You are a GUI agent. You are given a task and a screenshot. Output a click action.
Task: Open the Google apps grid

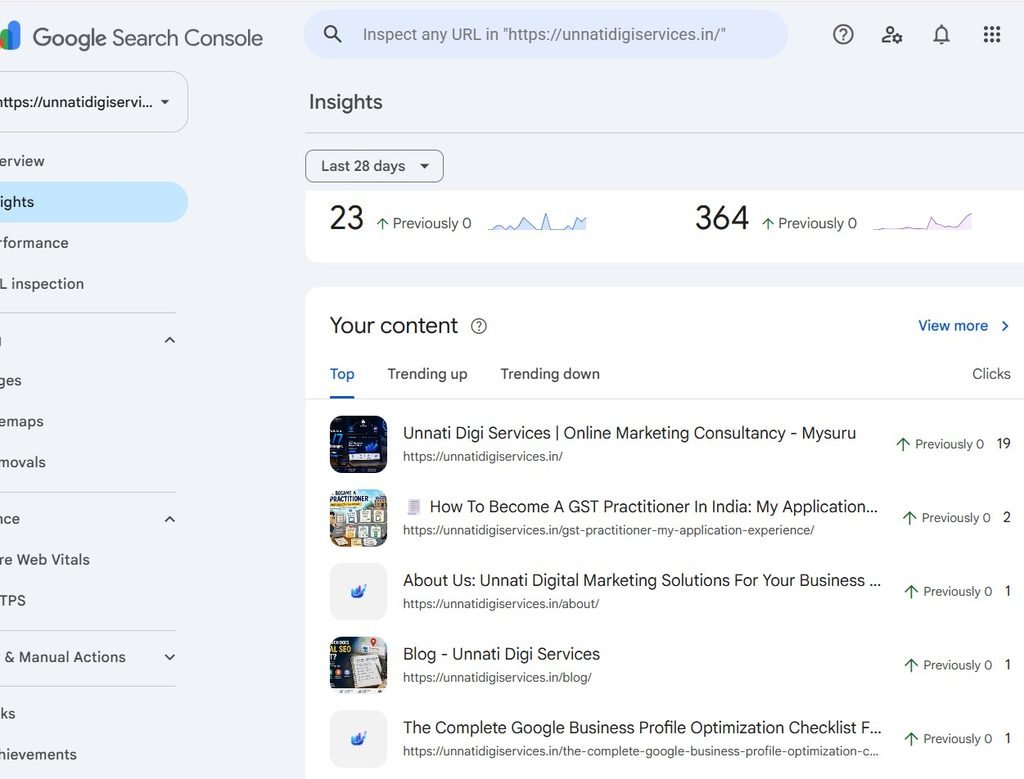(x=991, y=35)
